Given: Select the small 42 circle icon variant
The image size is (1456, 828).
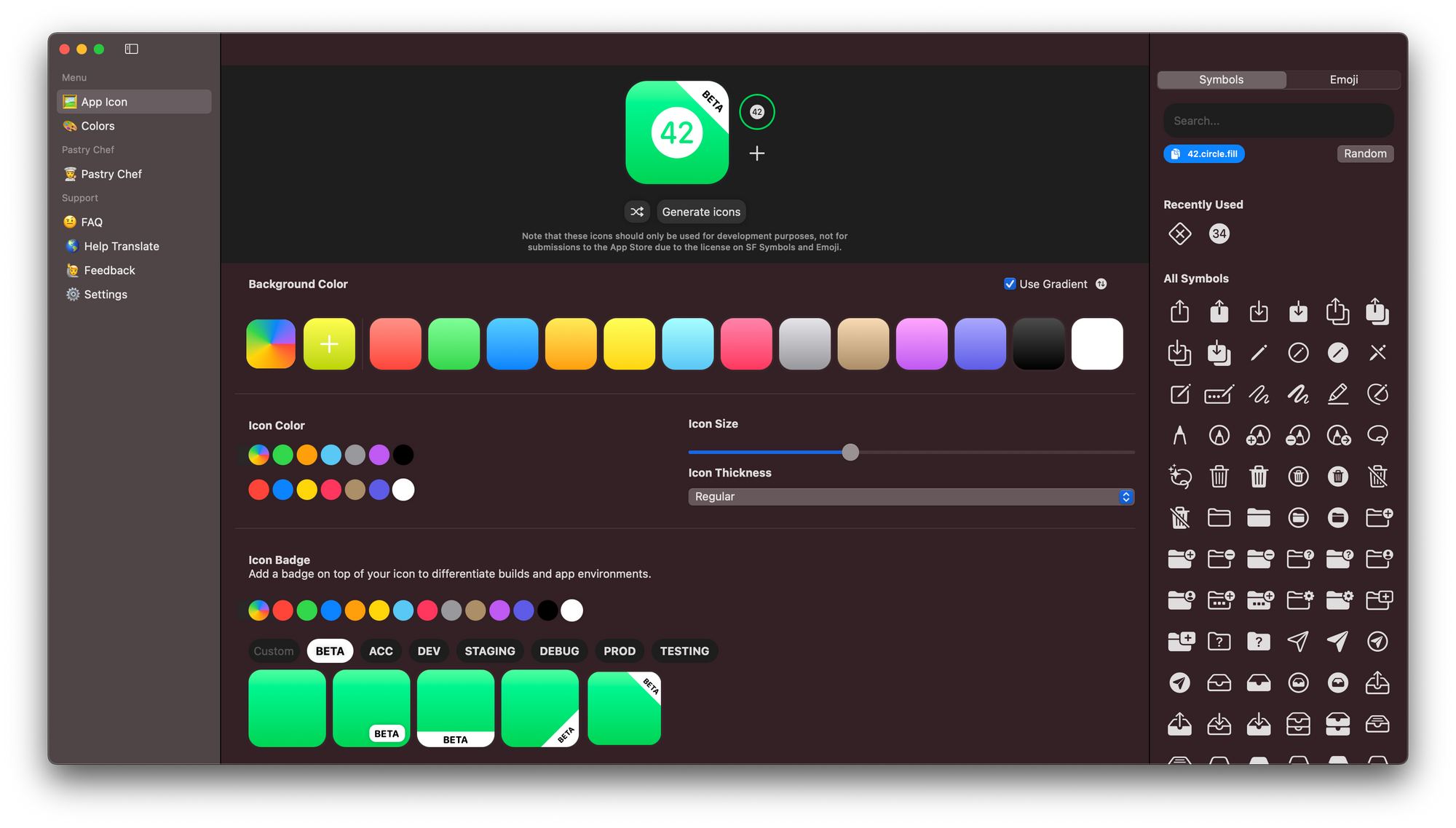Looking at the screenshot, I should click(x=757, y=112).
